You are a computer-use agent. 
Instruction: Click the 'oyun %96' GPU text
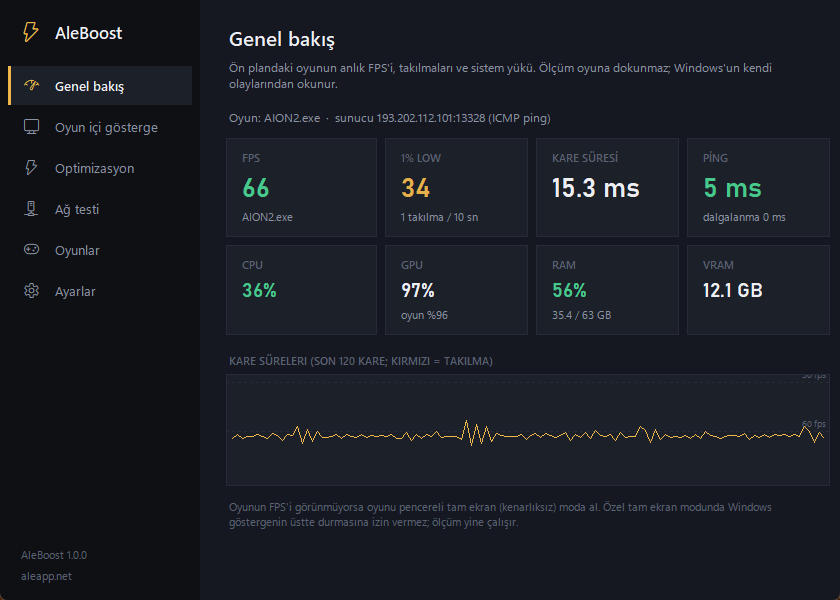pyautogui.click(x=424, y=316)
